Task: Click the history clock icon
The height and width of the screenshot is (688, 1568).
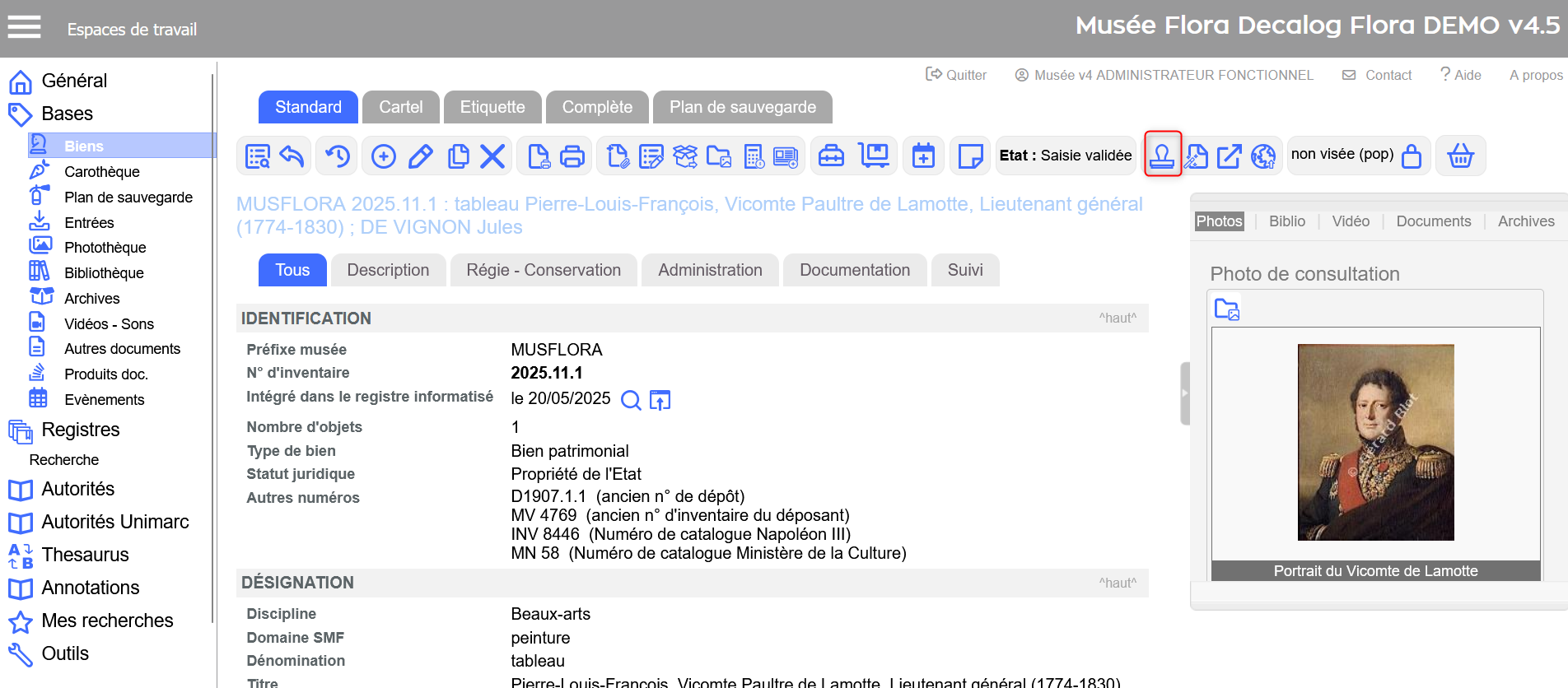Action: pyautogui.click(x=338, y=156)
